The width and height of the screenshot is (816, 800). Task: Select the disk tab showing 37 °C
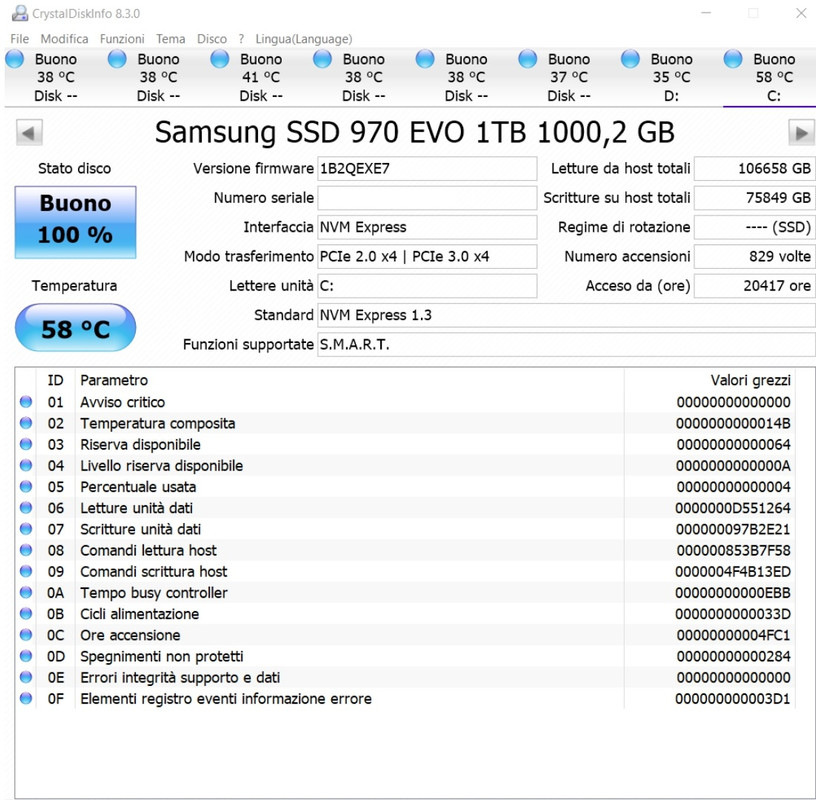[x=568, y=77]
